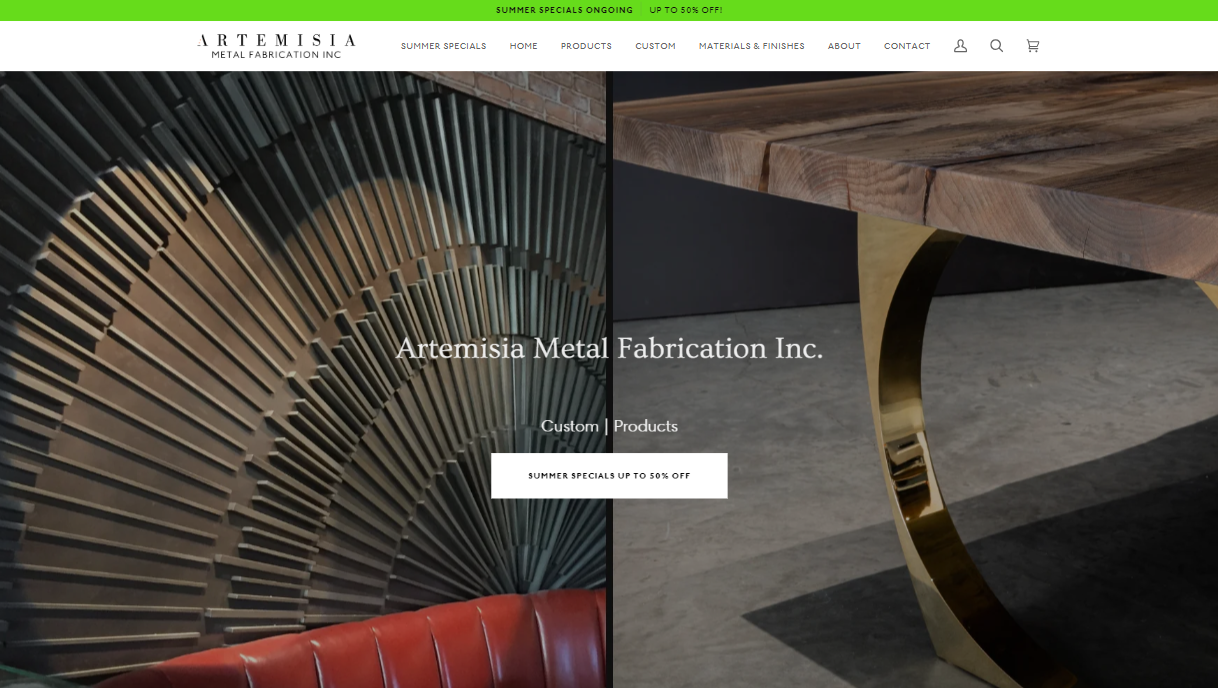Image resolution: width=1218 pixels, height=688 pixels.
Task: Click the search magnifier icon
Action: pyautogui.click(x=996, y=46)
